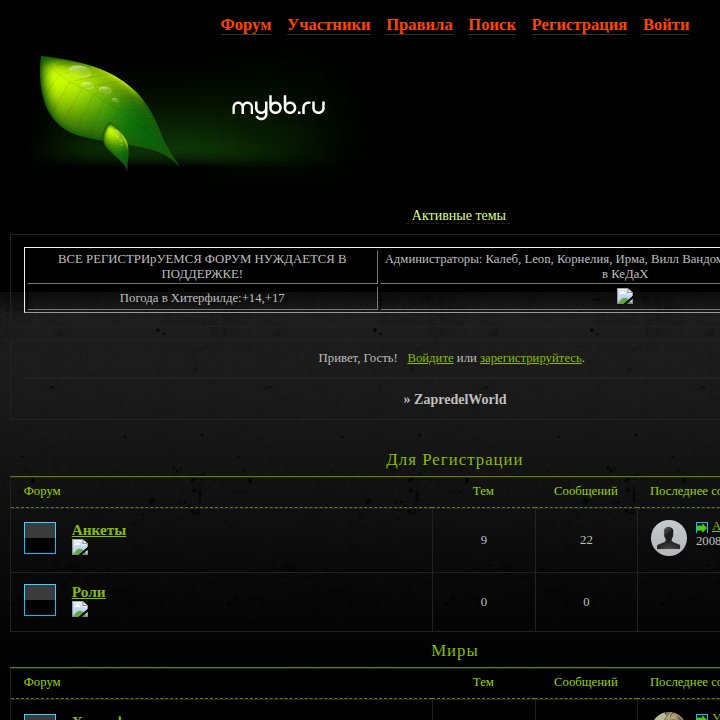
Task: Open the Поиск page
Action: 492,24
